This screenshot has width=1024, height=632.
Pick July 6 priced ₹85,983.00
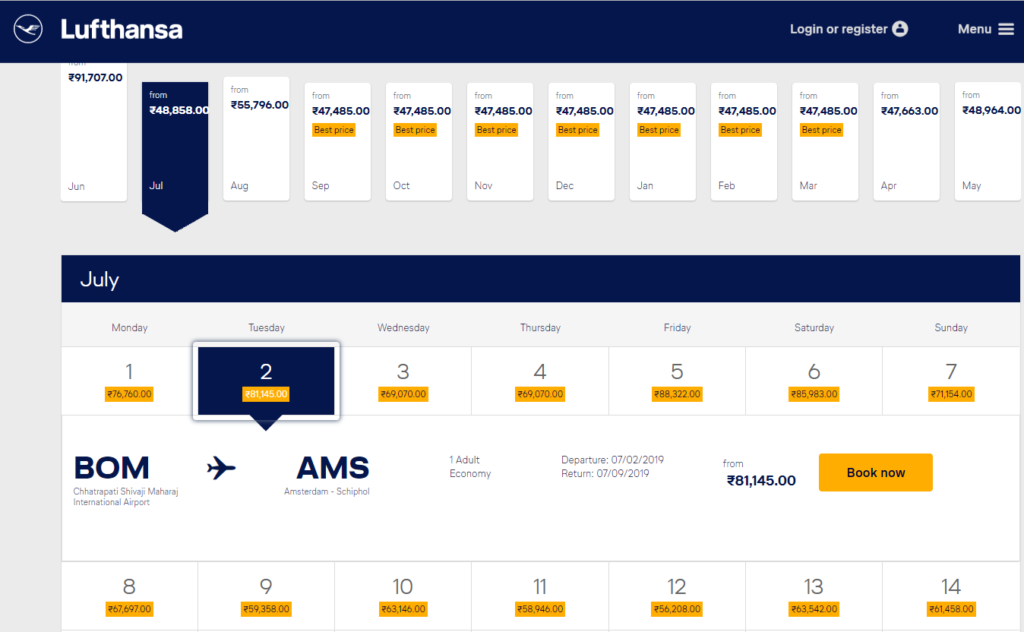point(814,381)
